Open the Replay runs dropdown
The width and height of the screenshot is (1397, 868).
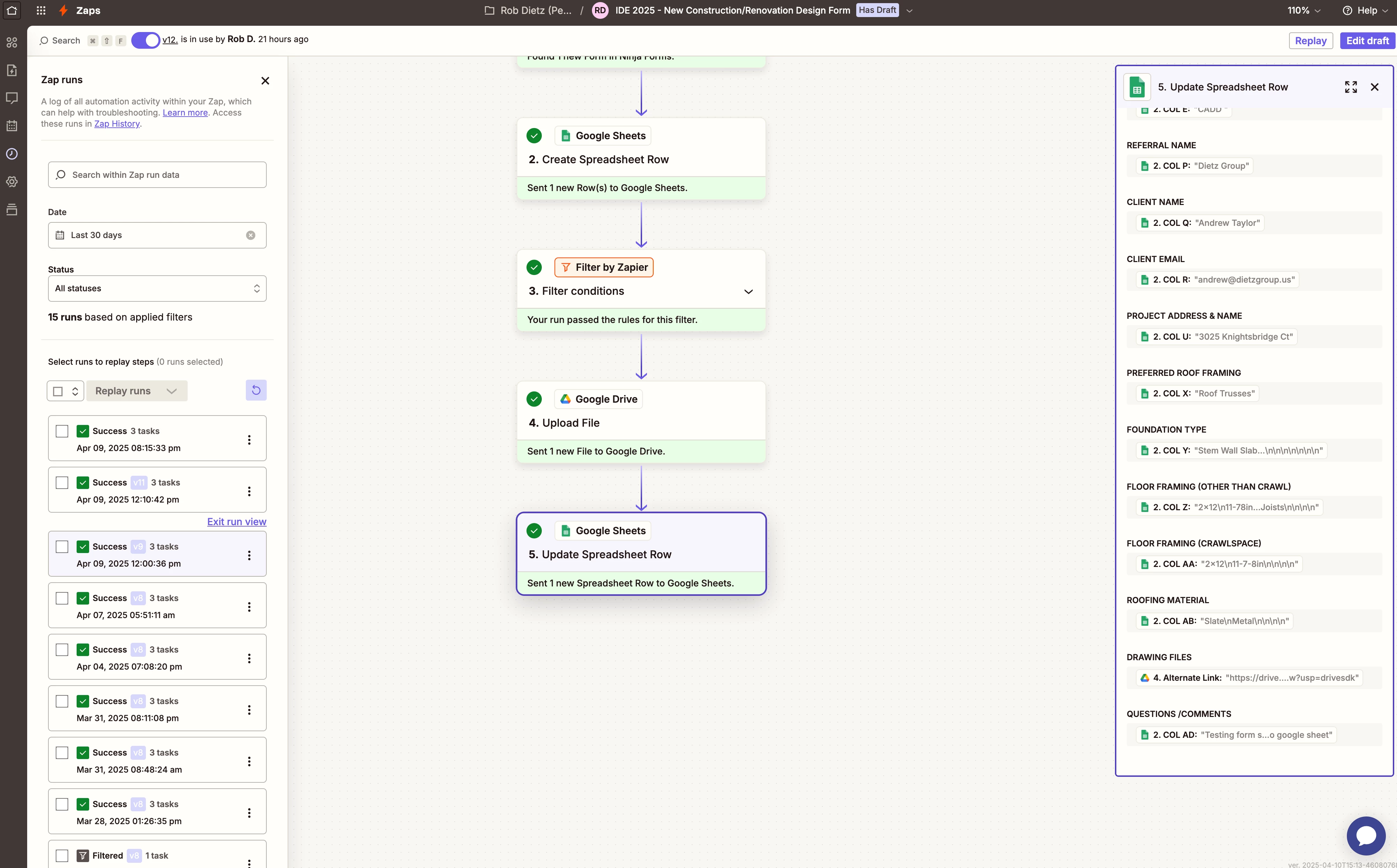136,391
